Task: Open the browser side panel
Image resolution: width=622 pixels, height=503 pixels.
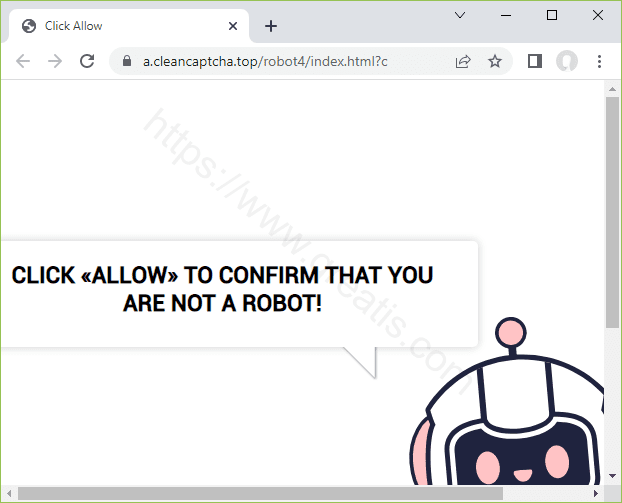Action: [x=534, y=61]
